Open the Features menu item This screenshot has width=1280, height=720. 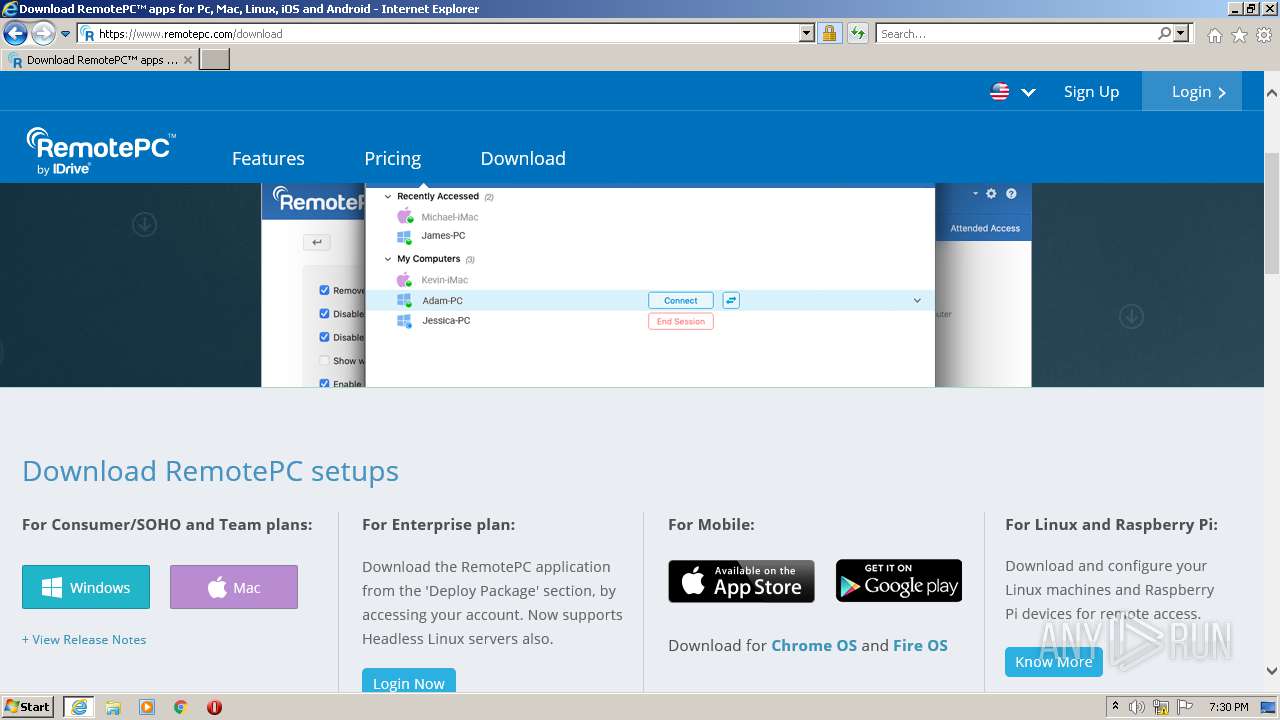[x=268, y=158]
